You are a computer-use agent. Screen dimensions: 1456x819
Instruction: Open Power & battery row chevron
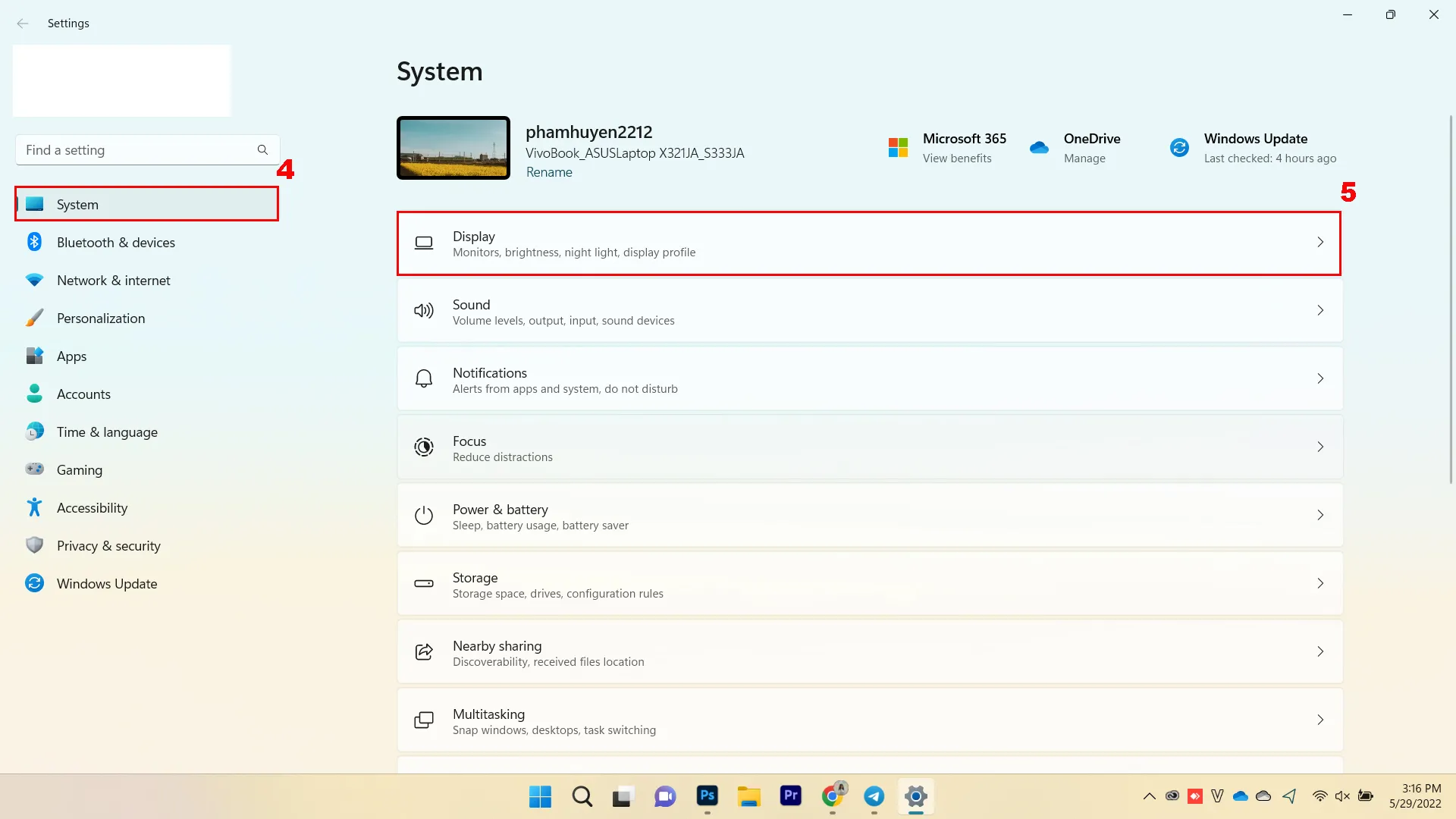[1319, 515]
